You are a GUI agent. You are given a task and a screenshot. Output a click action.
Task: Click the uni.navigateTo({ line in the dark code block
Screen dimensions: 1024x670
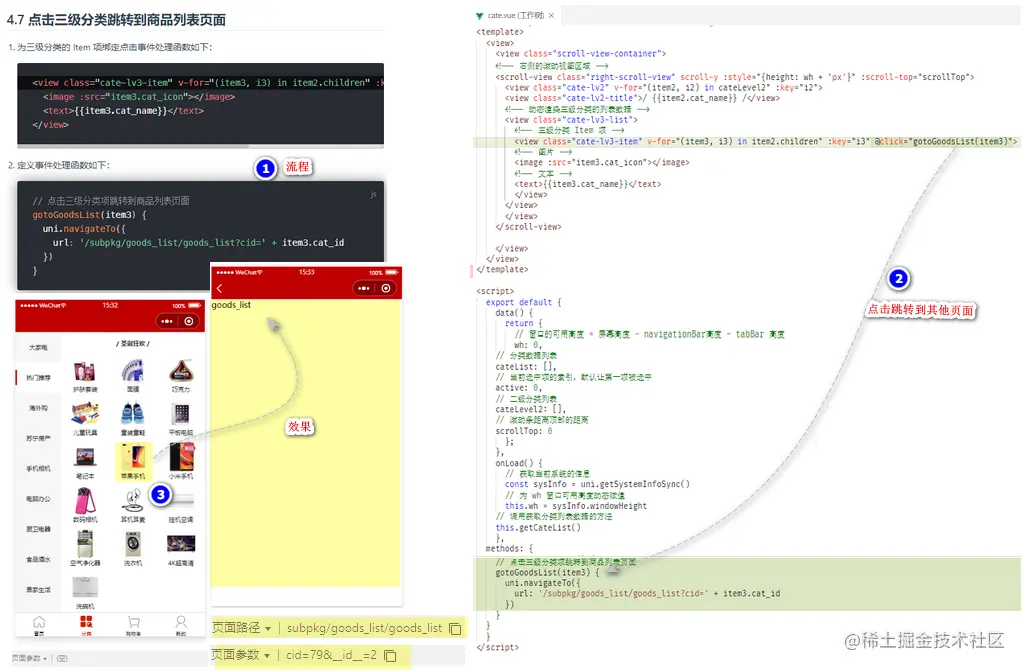coord(84,229)
